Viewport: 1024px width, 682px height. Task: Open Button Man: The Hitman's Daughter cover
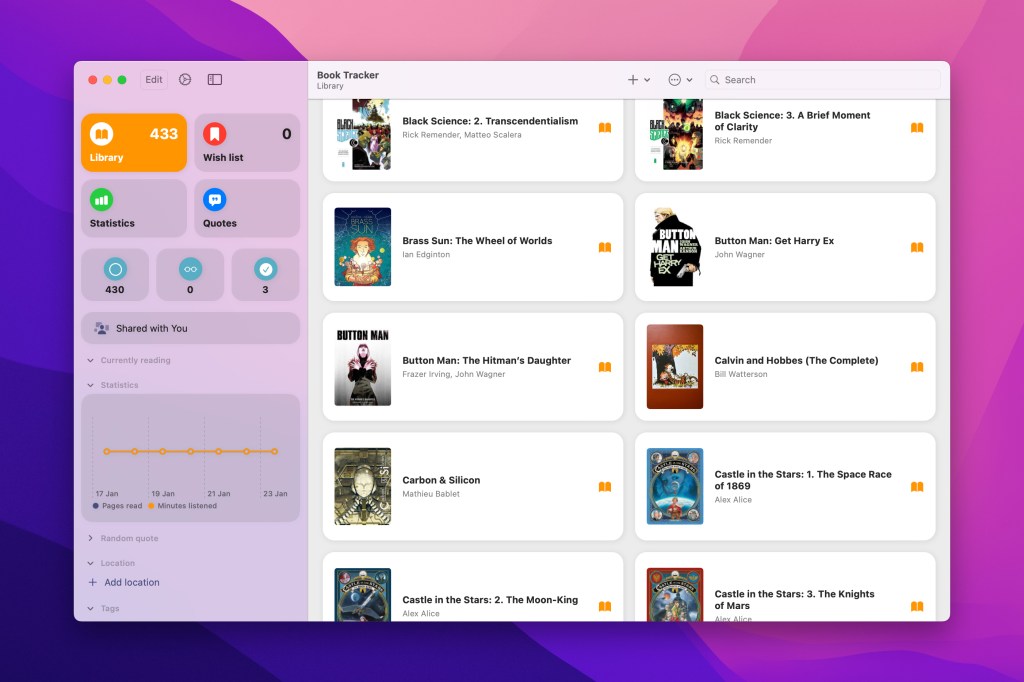pyautogui.click(x=362, y=366)
